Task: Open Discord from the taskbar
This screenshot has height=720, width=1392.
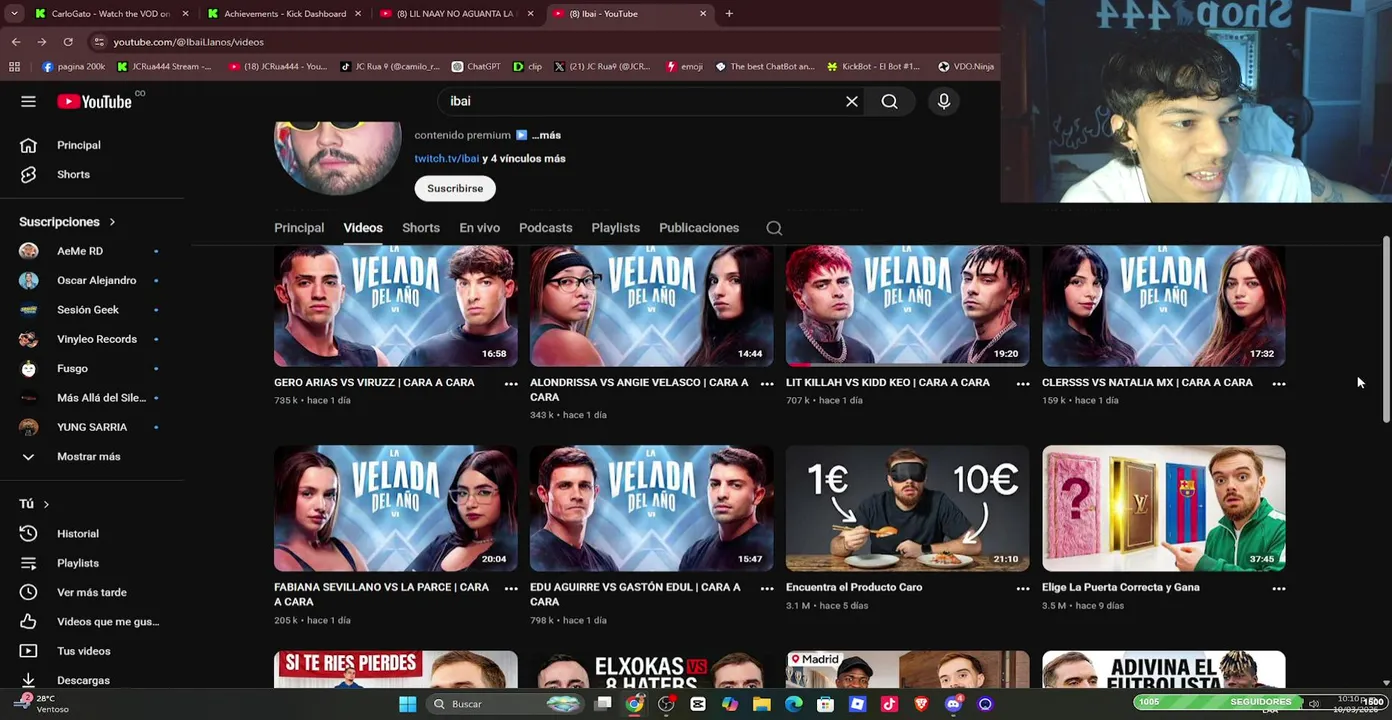Action: coord(953,704)
